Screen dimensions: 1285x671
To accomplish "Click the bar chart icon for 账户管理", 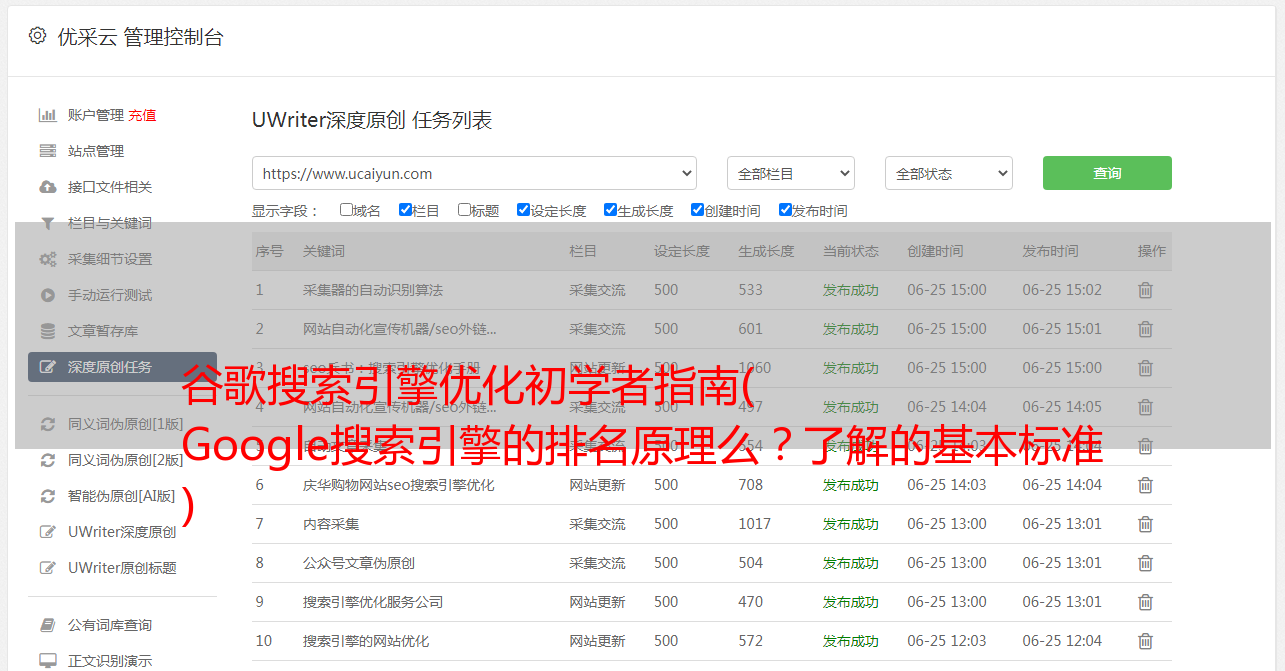I will 47,115.
